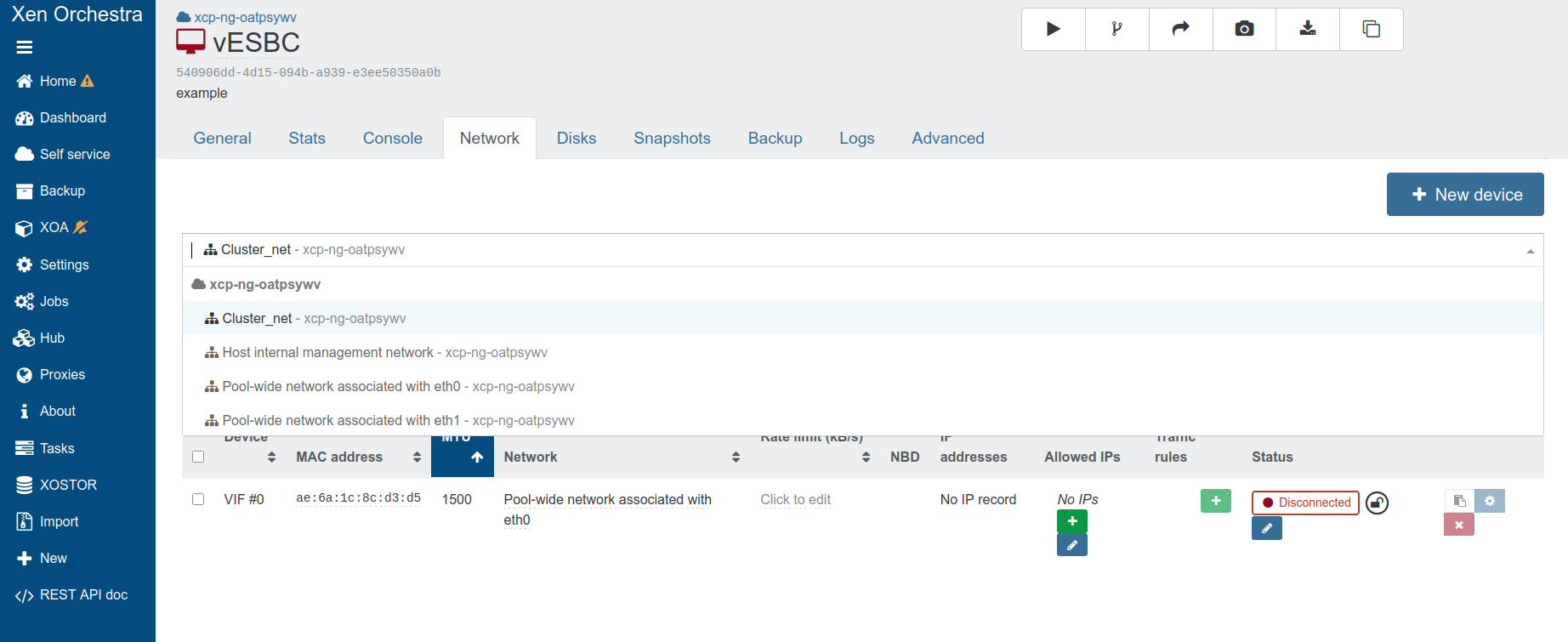Click the migrate arrow icon in toolbar
The height and width of the screenshot is (642, 1568).
click(x=1180, y=29)
